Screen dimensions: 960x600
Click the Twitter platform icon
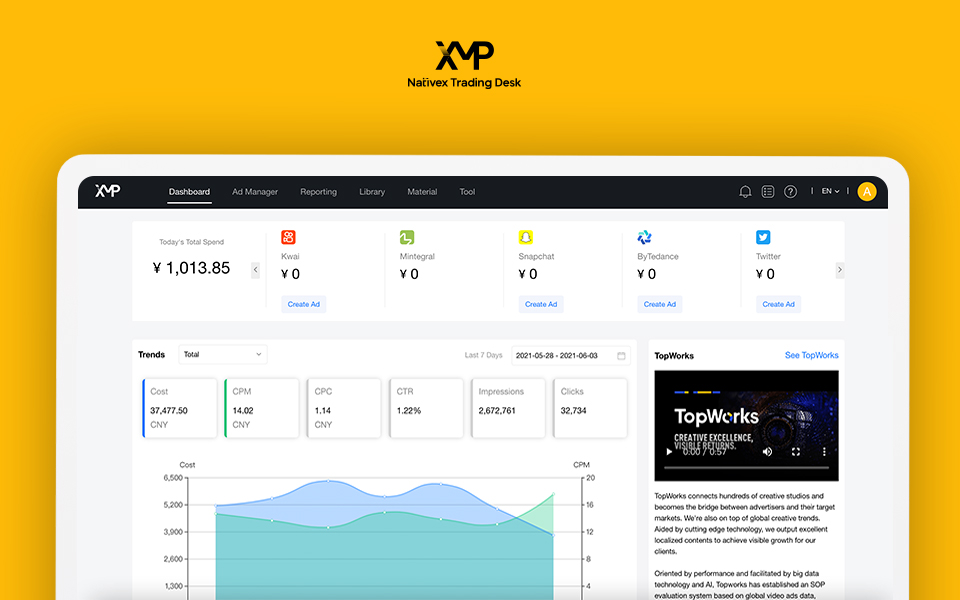(763, 237)
